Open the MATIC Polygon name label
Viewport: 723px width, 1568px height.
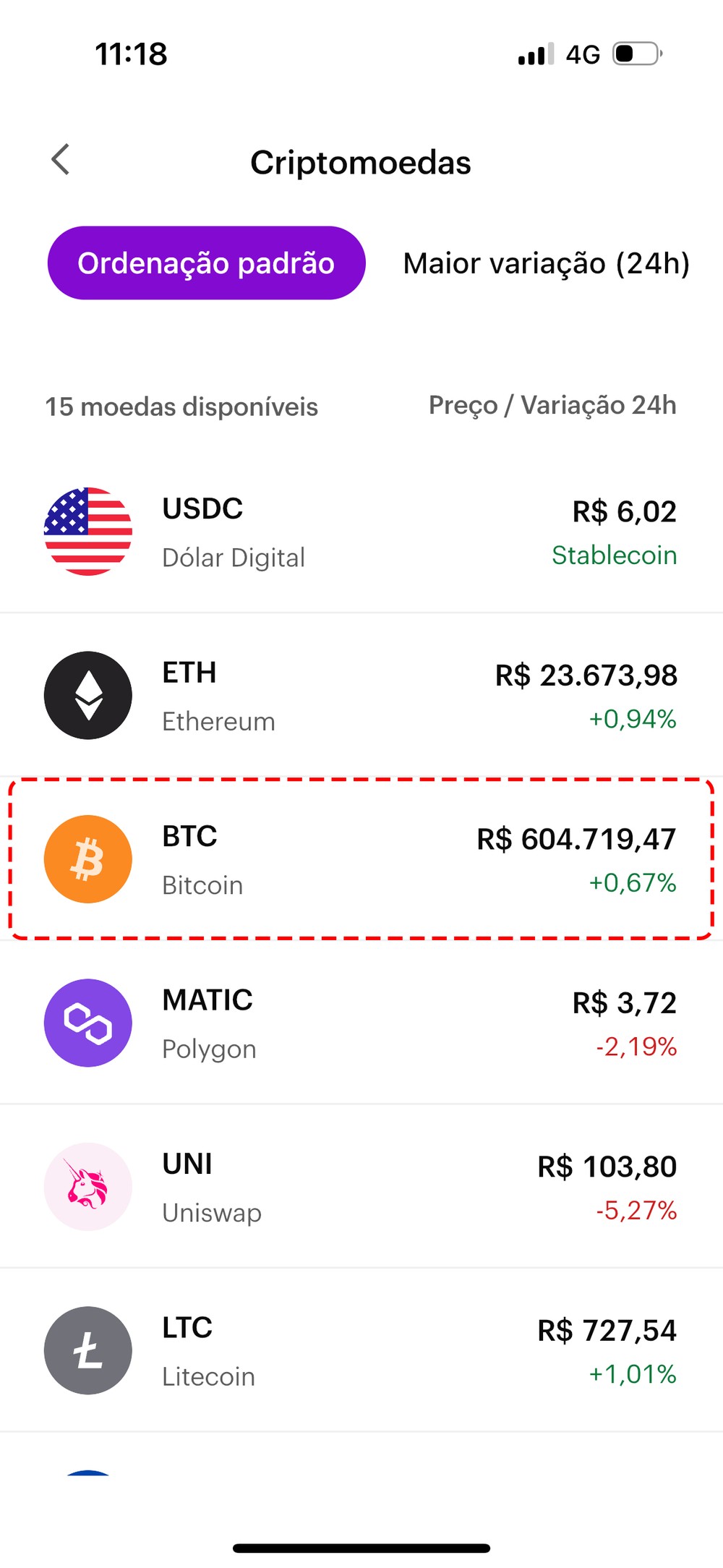pyautogui.click(x=209, y=1049)
